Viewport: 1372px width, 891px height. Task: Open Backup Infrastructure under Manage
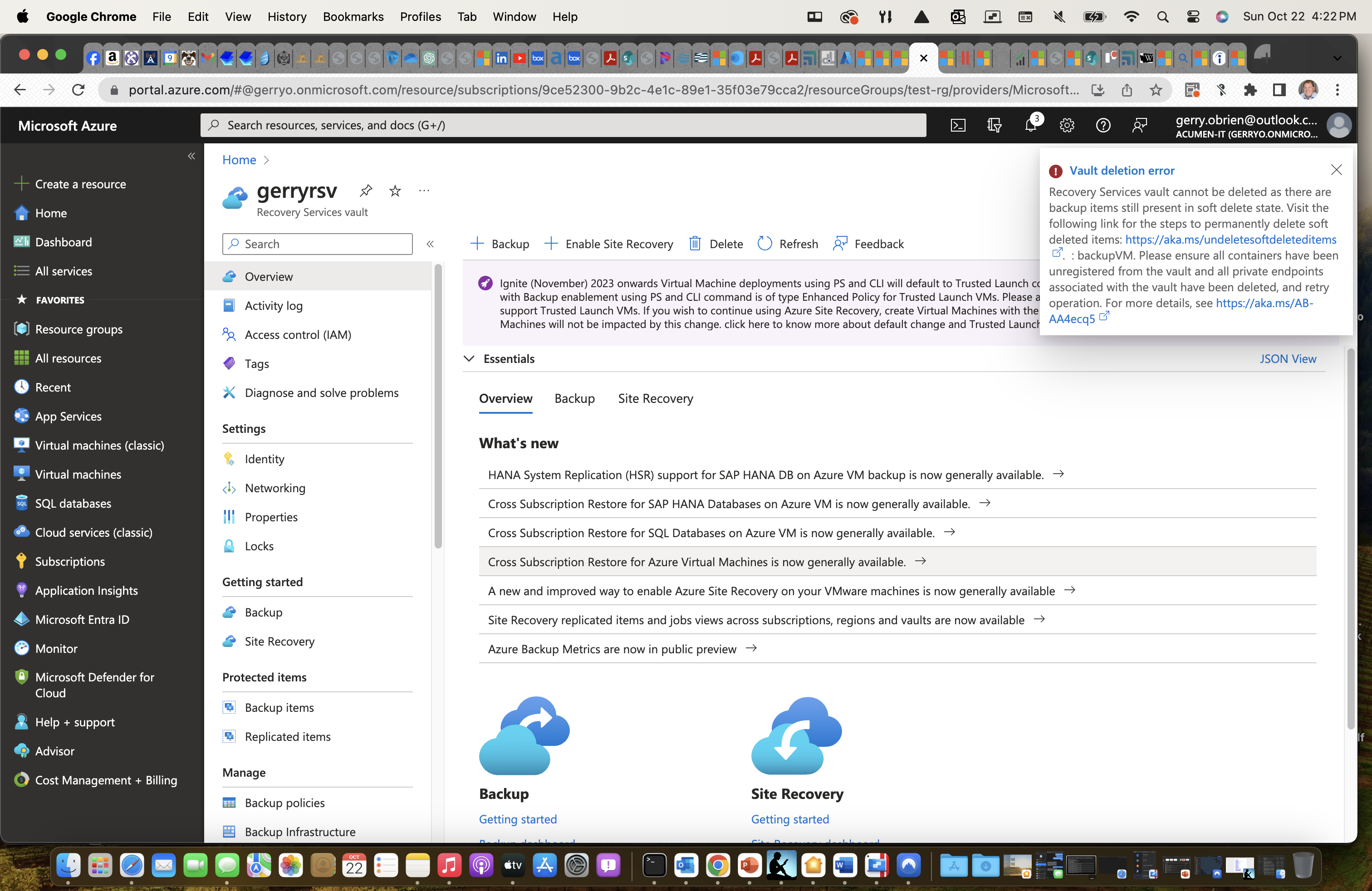[x=300, y=832]
